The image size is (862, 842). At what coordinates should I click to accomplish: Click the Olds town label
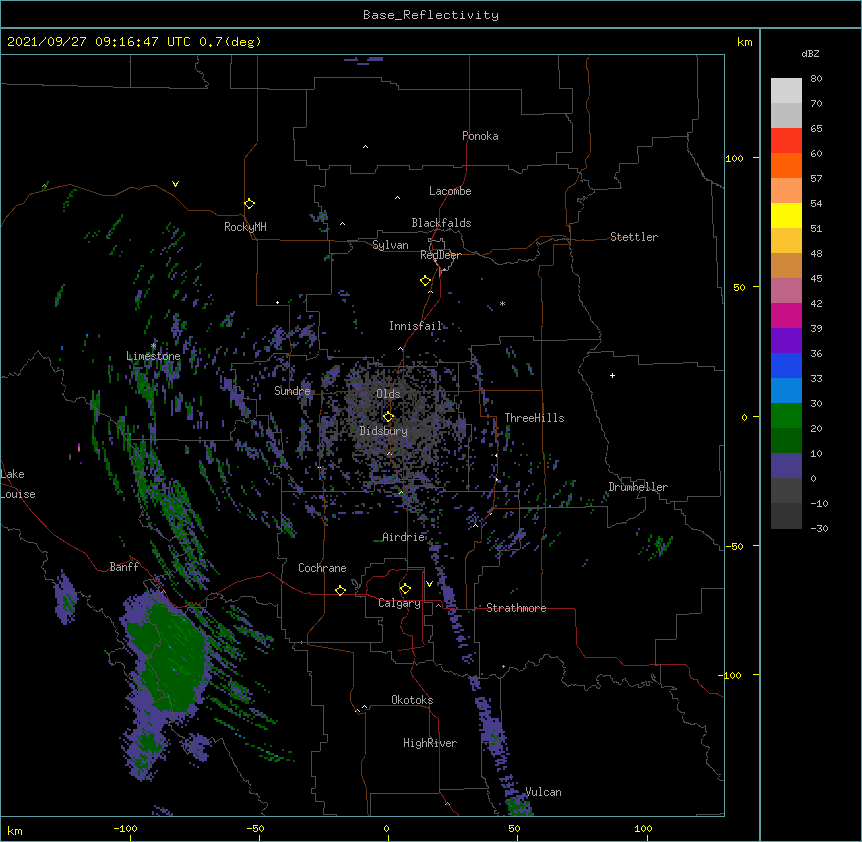[388, 394]
